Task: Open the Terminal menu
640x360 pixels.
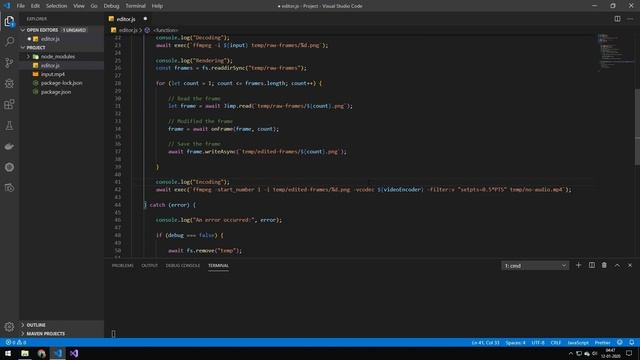Action: (x=136, y=6)
